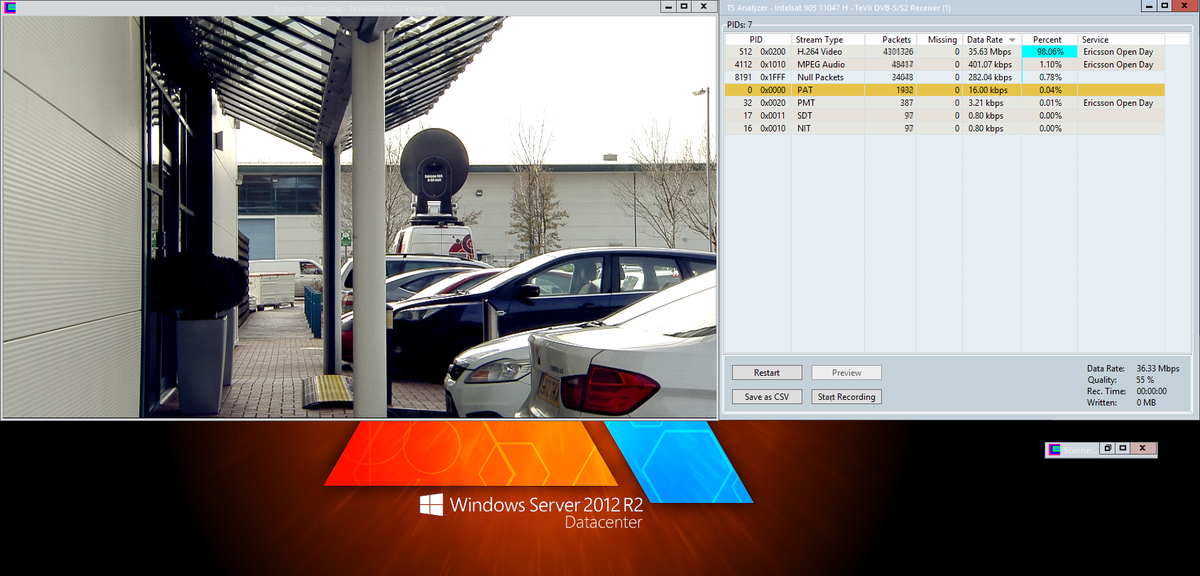Select the PMT stream row

pyautogui.click(x=945, y=103)
